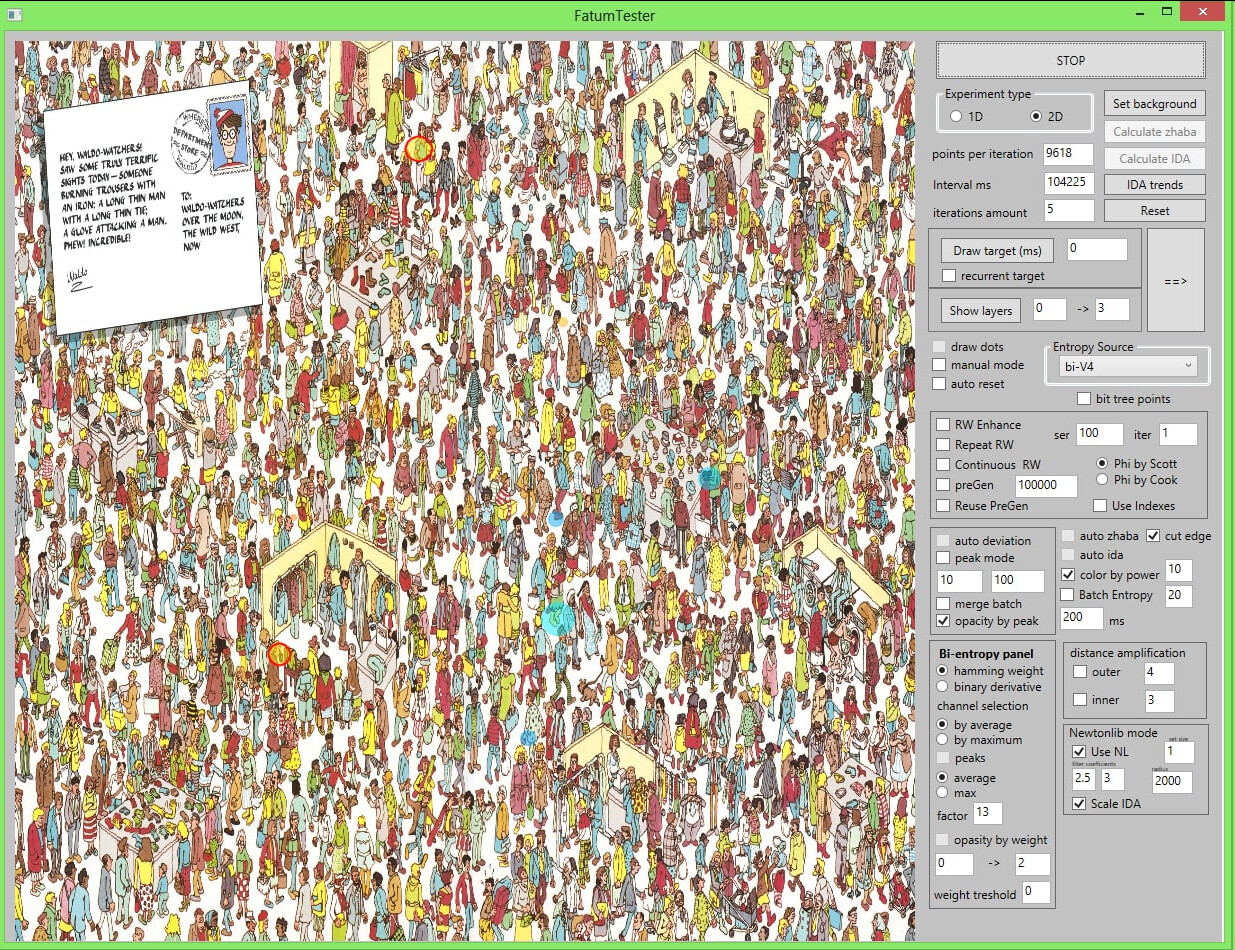Screen dimensions: 1235x950
Task: Enable the Batch Entropy checkbox
Action: pos(1068,595)
